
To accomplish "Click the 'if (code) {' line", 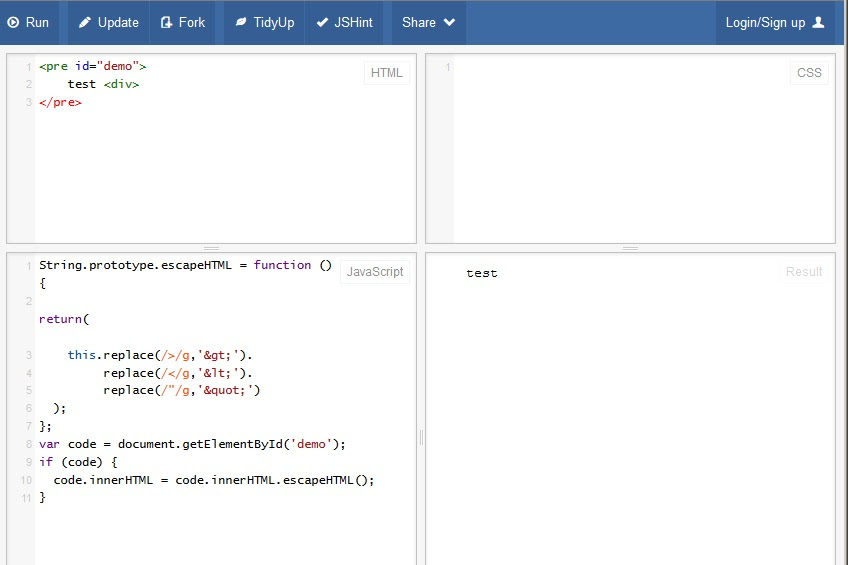I will [78, 462].
